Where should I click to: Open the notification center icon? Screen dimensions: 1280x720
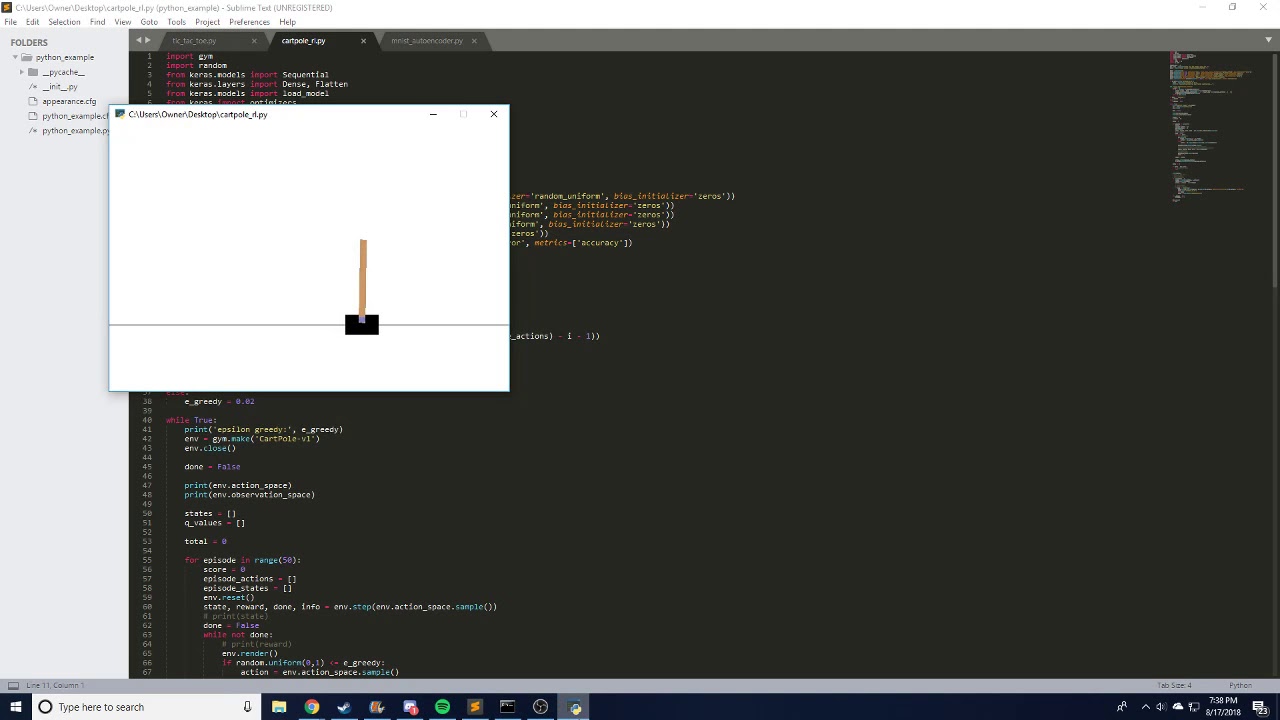[x=1262, y=707]
